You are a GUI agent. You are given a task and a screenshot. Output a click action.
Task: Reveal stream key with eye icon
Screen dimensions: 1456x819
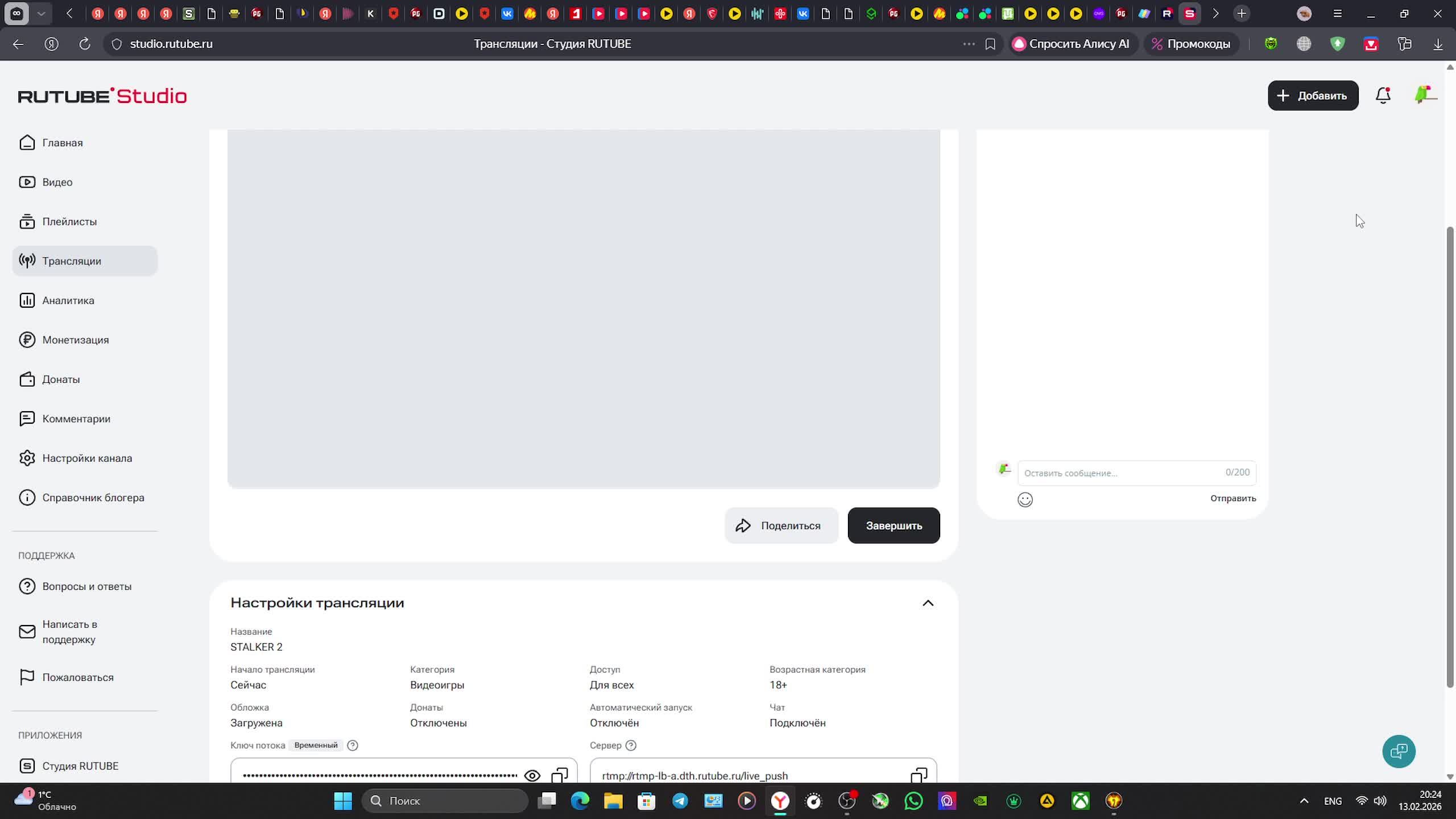click(532, 775)
